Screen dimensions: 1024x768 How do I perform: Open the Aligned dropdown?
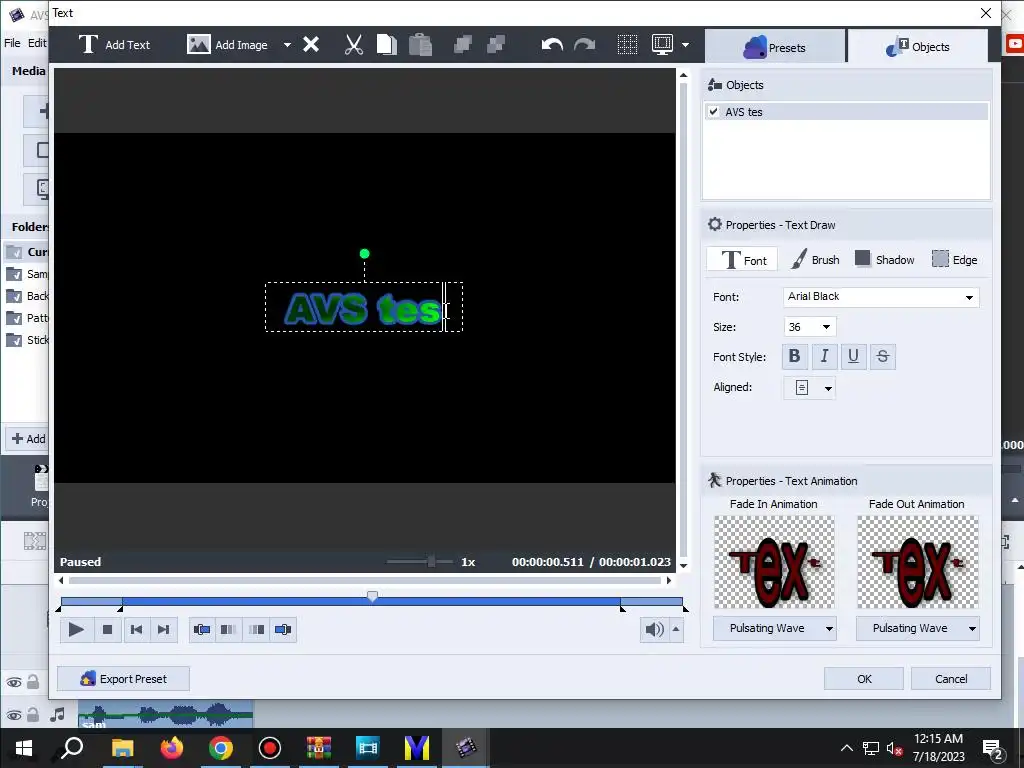click(810, 388)
